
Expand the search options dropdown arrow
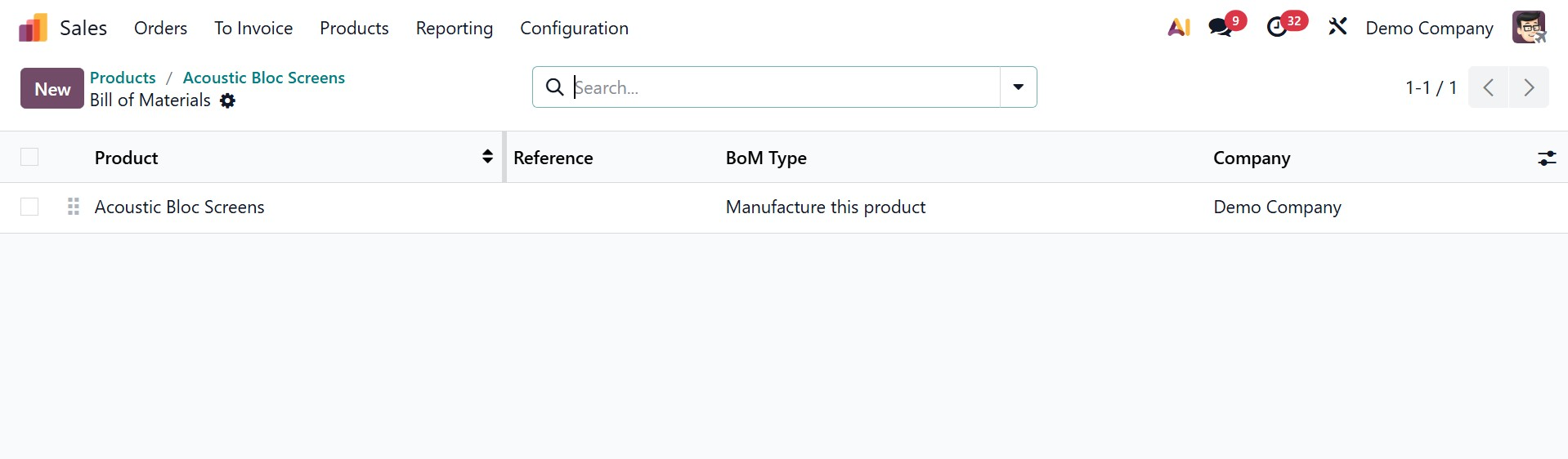click(1018, 87)
